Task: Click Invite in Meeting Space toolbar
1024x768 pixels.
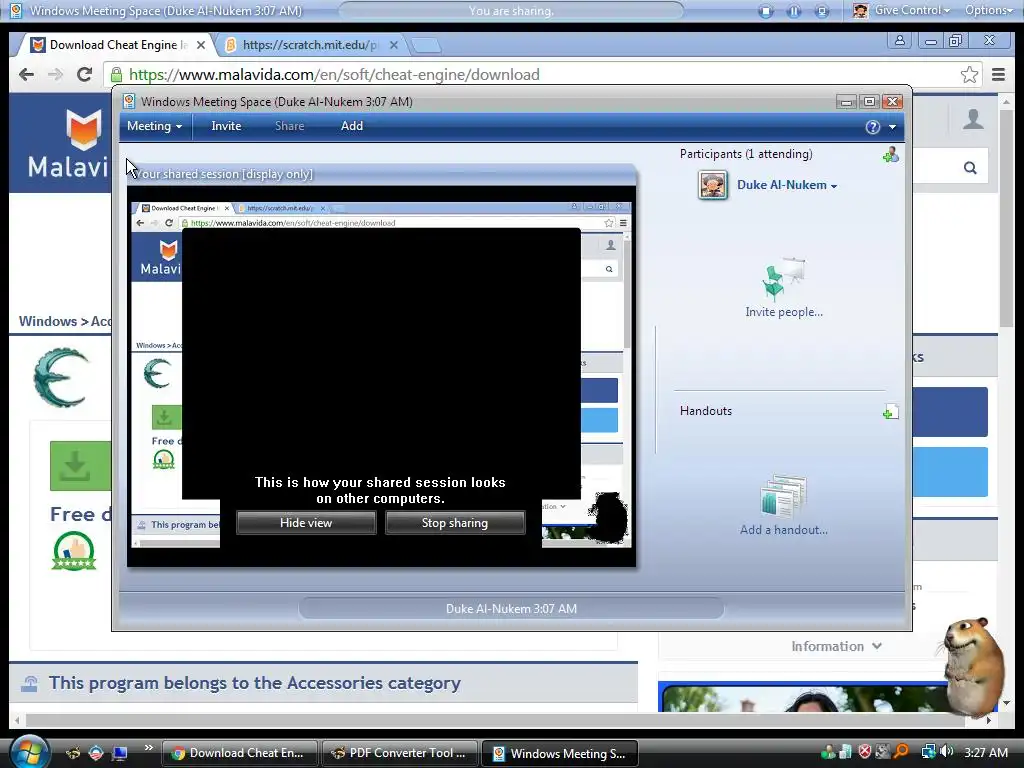Action: (226, 126)
